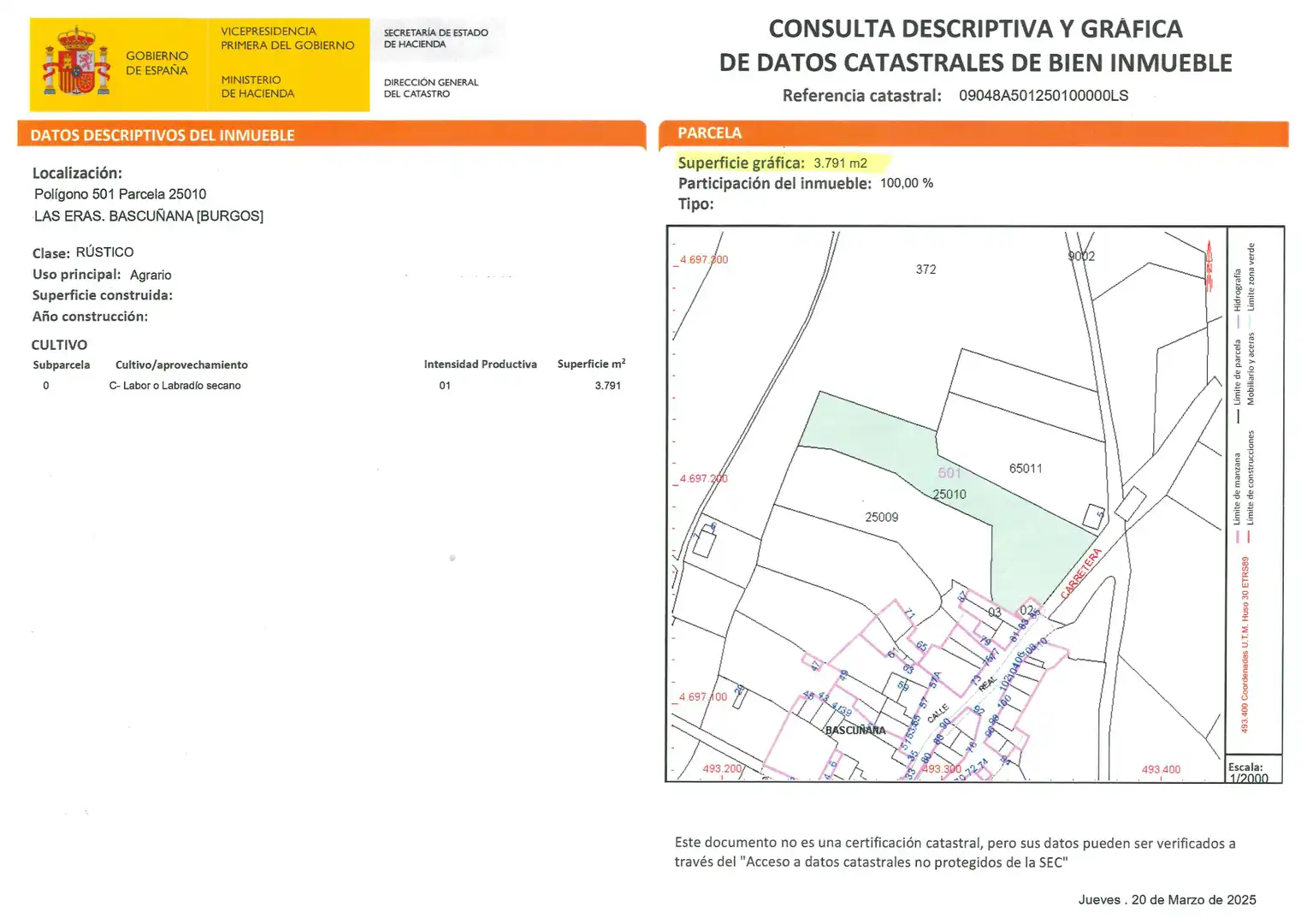The width and height of the screenshot is (1307, 924).
Task: Click the intensity value '01' cell
Action: pos(445,386)
